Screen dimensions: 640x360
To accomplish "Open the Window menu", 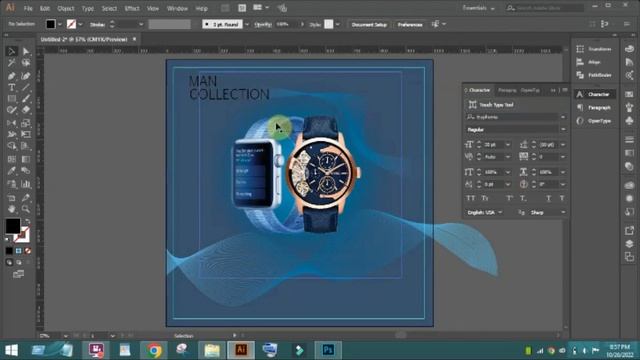I will point(177,8).
